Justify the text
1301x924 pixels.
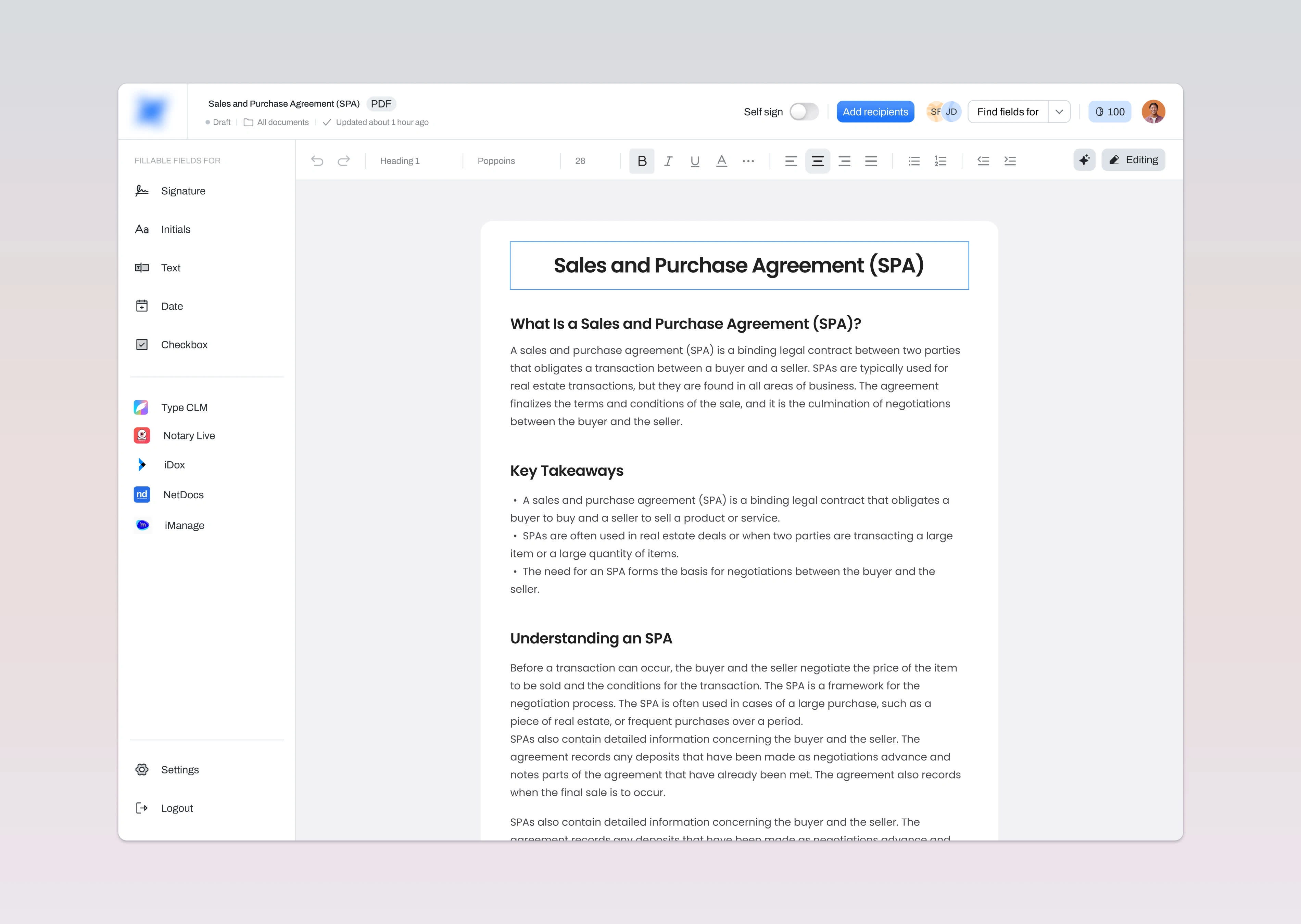[871, 161]
